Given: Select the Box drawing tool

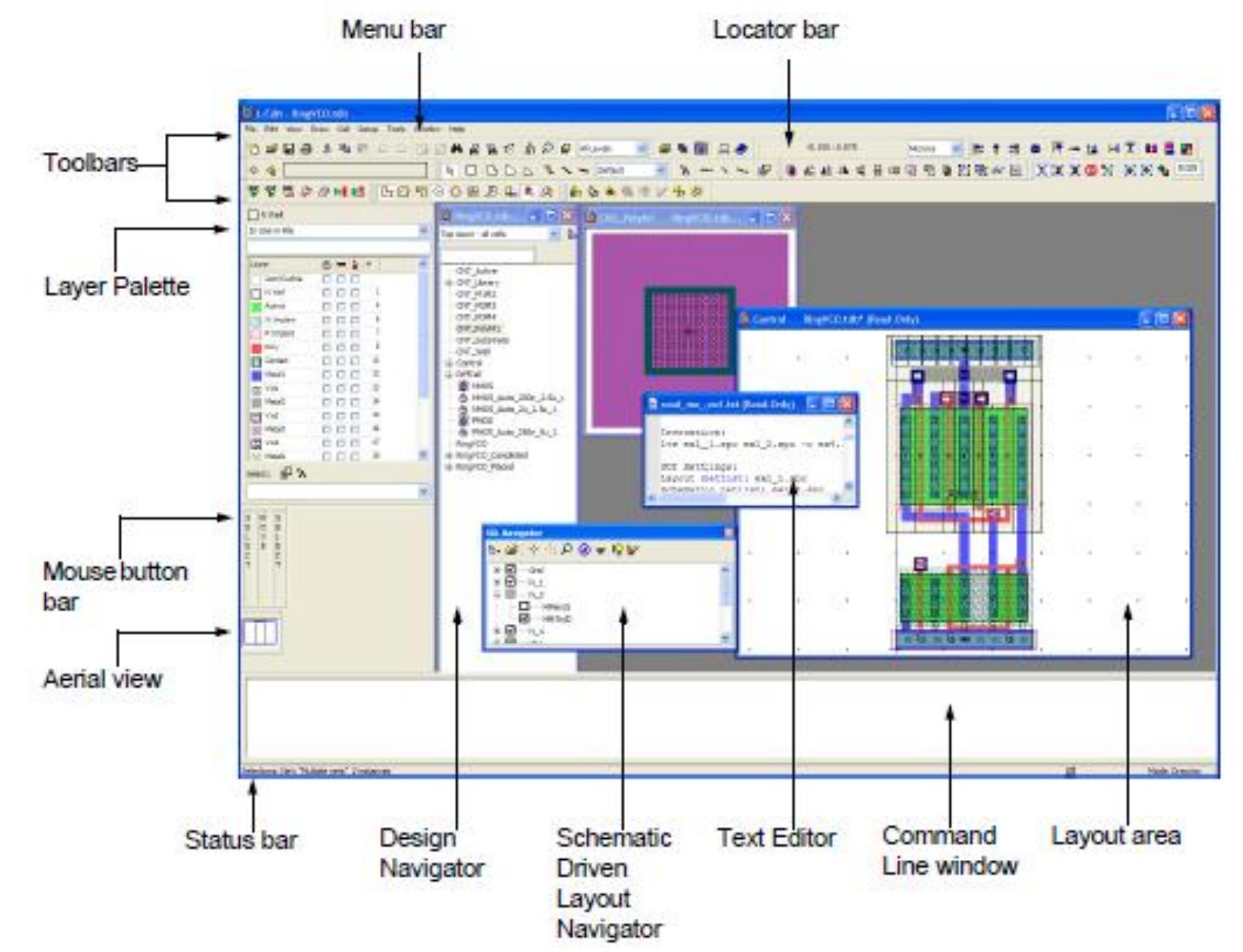Looking at the screenshot, I should pos(470,171).
